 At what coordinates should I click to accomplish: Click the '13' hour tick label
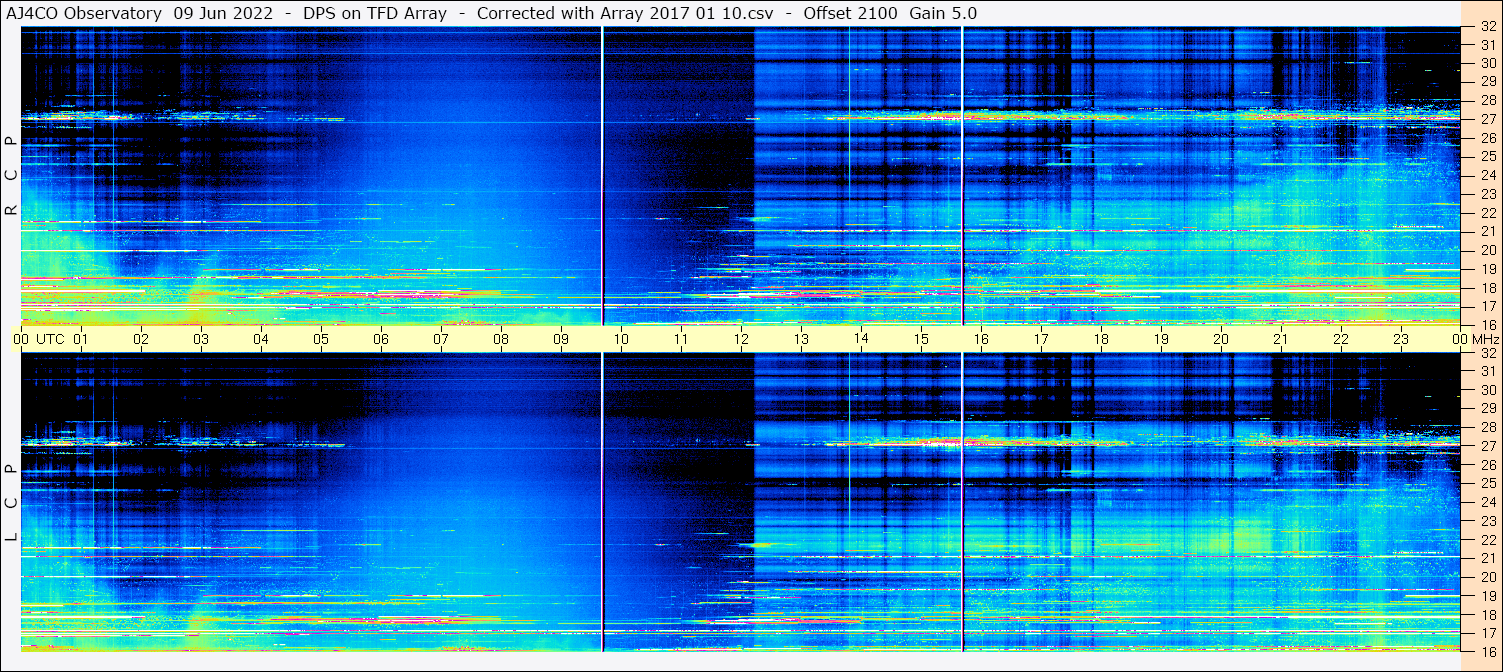tap(801, 339)
